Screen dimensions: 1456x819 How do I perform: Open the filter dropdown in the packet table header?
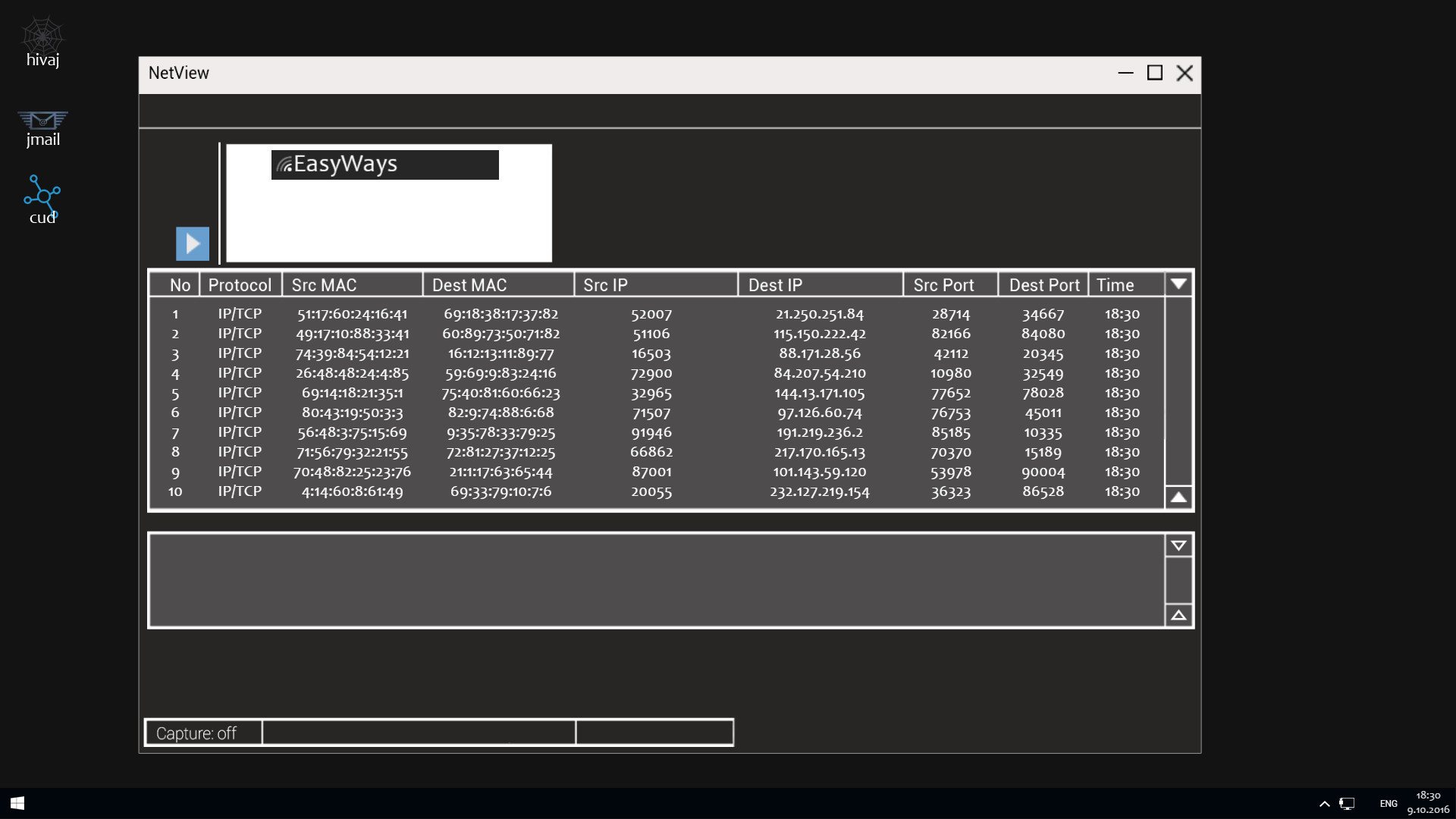pos(1178,284)
